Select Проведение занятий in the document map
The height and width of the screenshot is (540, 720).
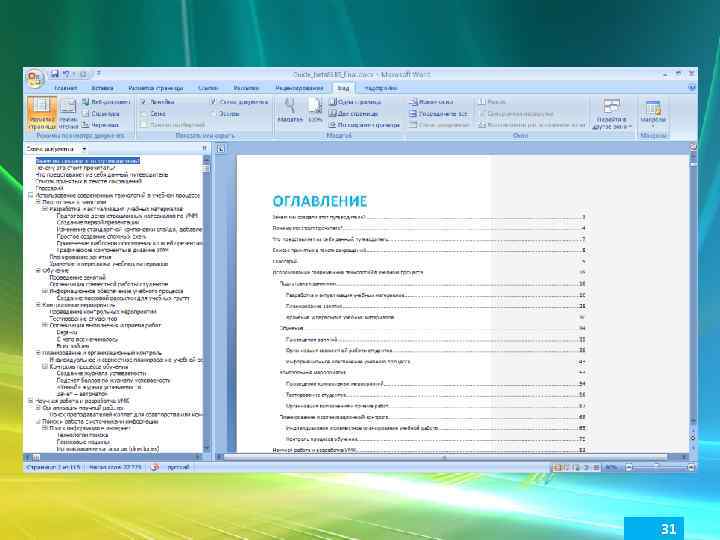tap(78, 277)
